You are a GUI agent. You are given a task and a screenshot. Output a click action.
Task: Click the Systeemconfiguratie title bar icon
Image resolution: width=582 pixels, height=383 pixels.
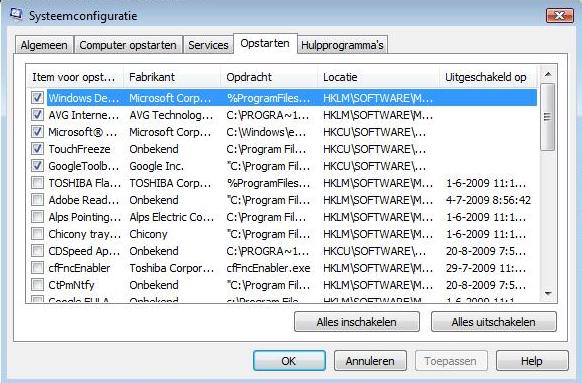(16, 14)
